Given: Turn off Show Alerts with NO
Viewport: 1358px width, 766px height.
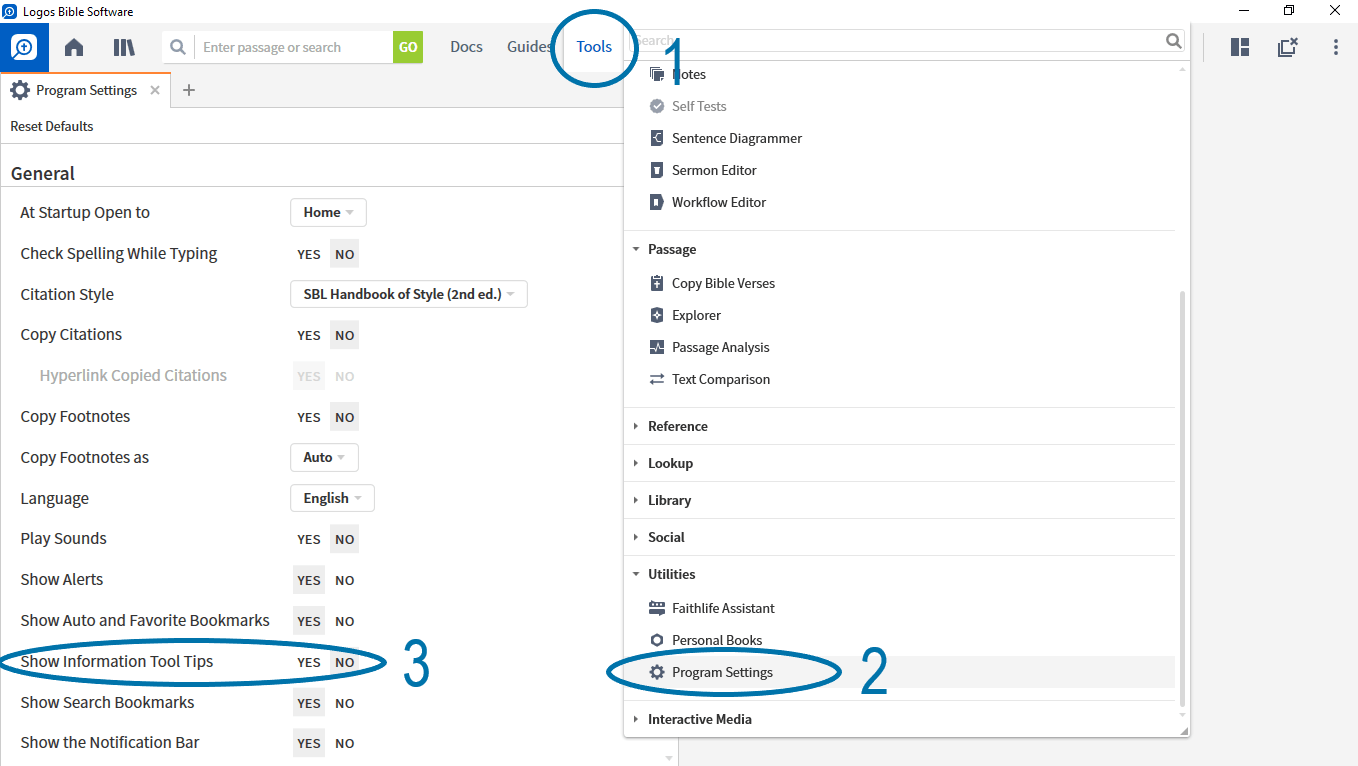Looking at the screenshot, I should 345,580.
